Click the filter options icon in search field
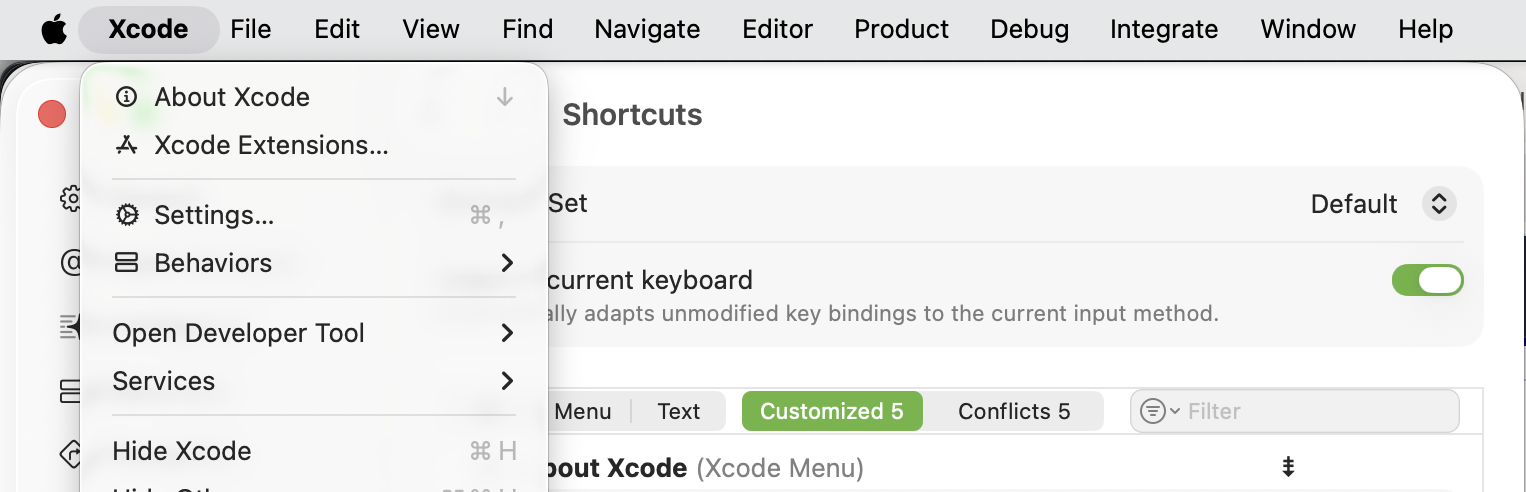 pos(1158,411)
